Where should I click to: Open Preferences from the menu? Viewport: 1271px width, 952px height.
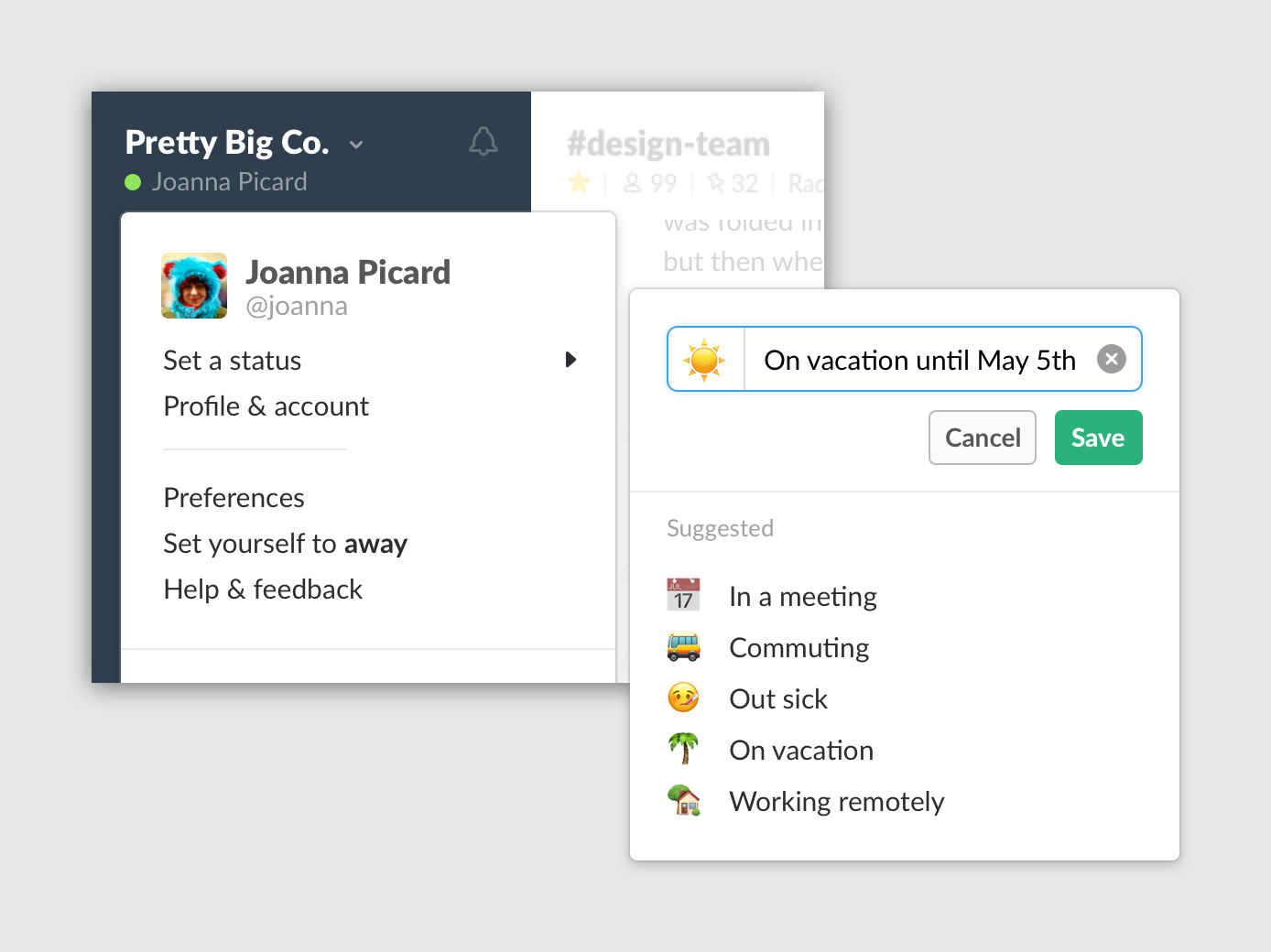pos(234,498)
